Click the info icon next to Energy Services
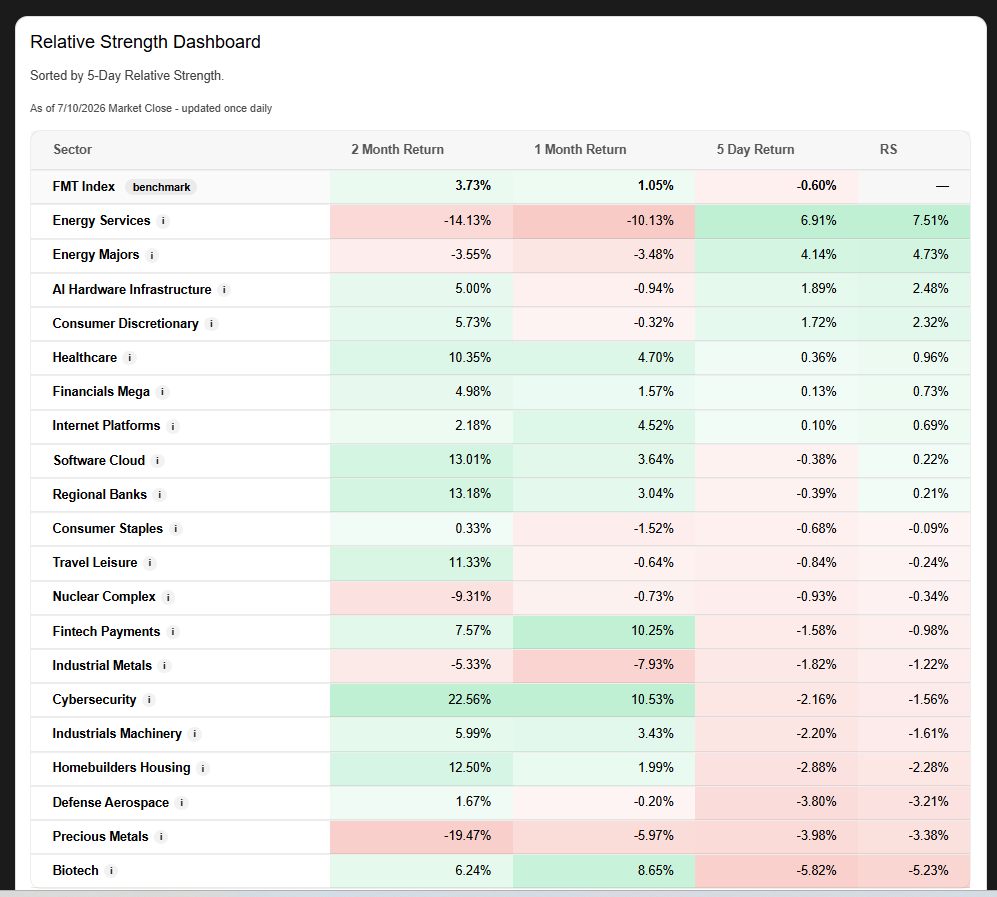This screenshot has height=897, width=997. coord(163,221)
